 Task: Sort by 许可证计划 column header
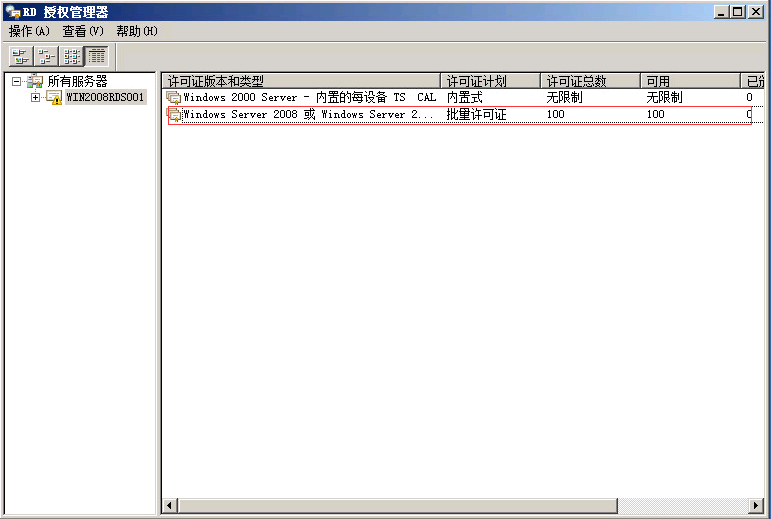(x=490, y=81)
